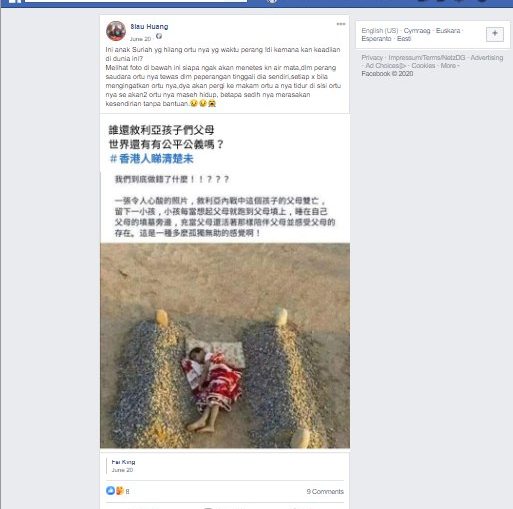The height and width of the screenshot is (509, 513).
Task: Select Euskara language
Action: 448,31
